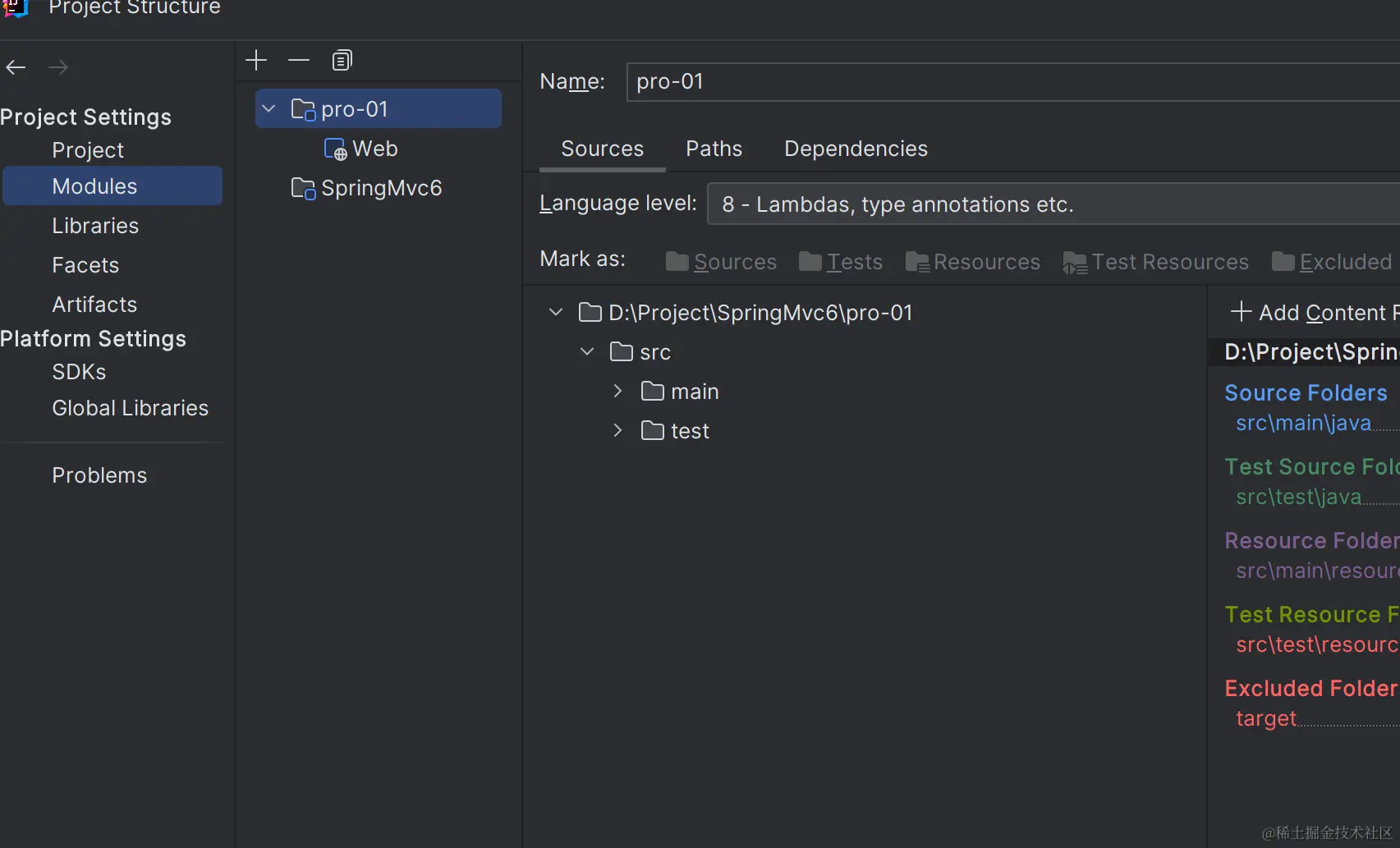Collapse the pro-01 module node
The image size is (1400, 848).
coord(269,108)
